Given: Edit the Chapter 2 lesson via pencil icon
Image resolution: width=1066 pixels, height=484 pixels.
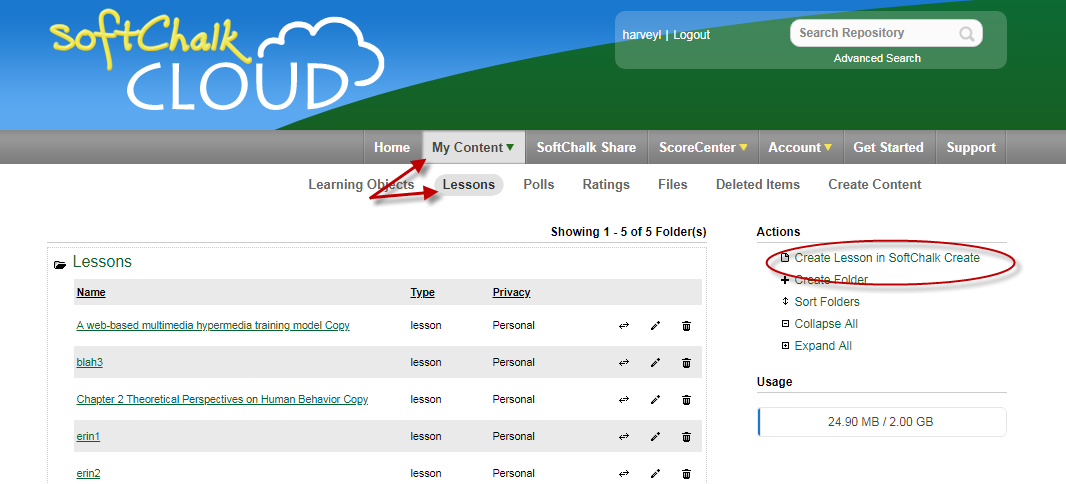Looking at the screenshot, I should (655, 400).
